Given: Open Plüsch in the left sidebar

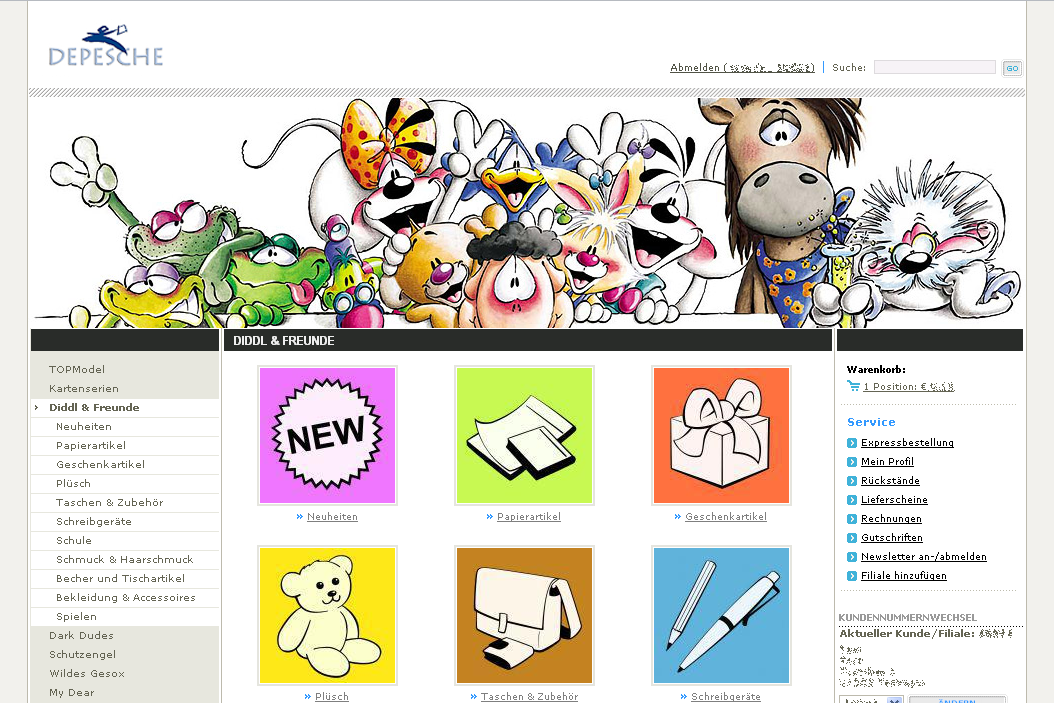Looking at the screenshot, I should point(73,483).
